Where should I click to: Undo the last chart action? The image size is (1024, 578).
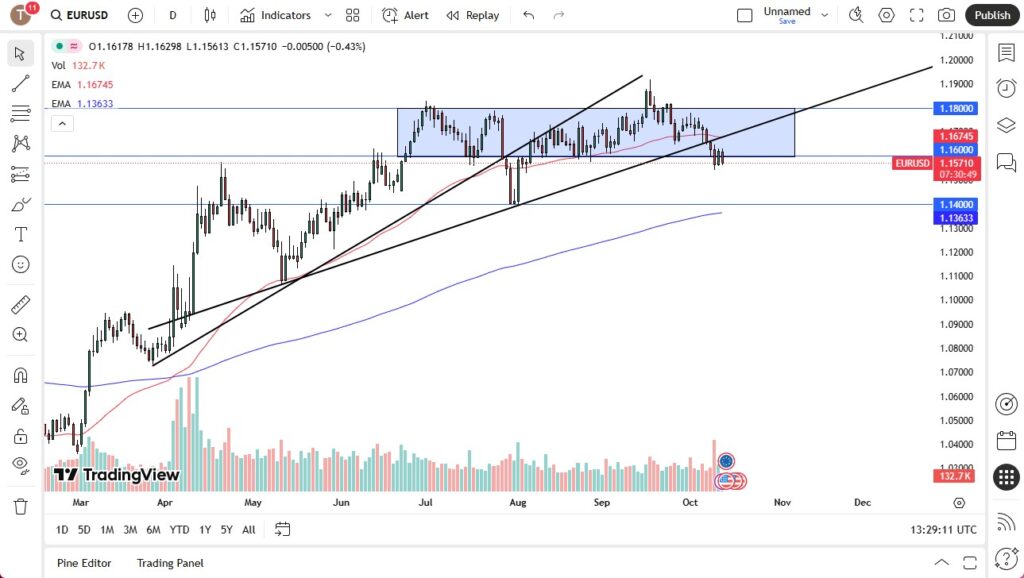pyautogui.click(x=528, y=15)
